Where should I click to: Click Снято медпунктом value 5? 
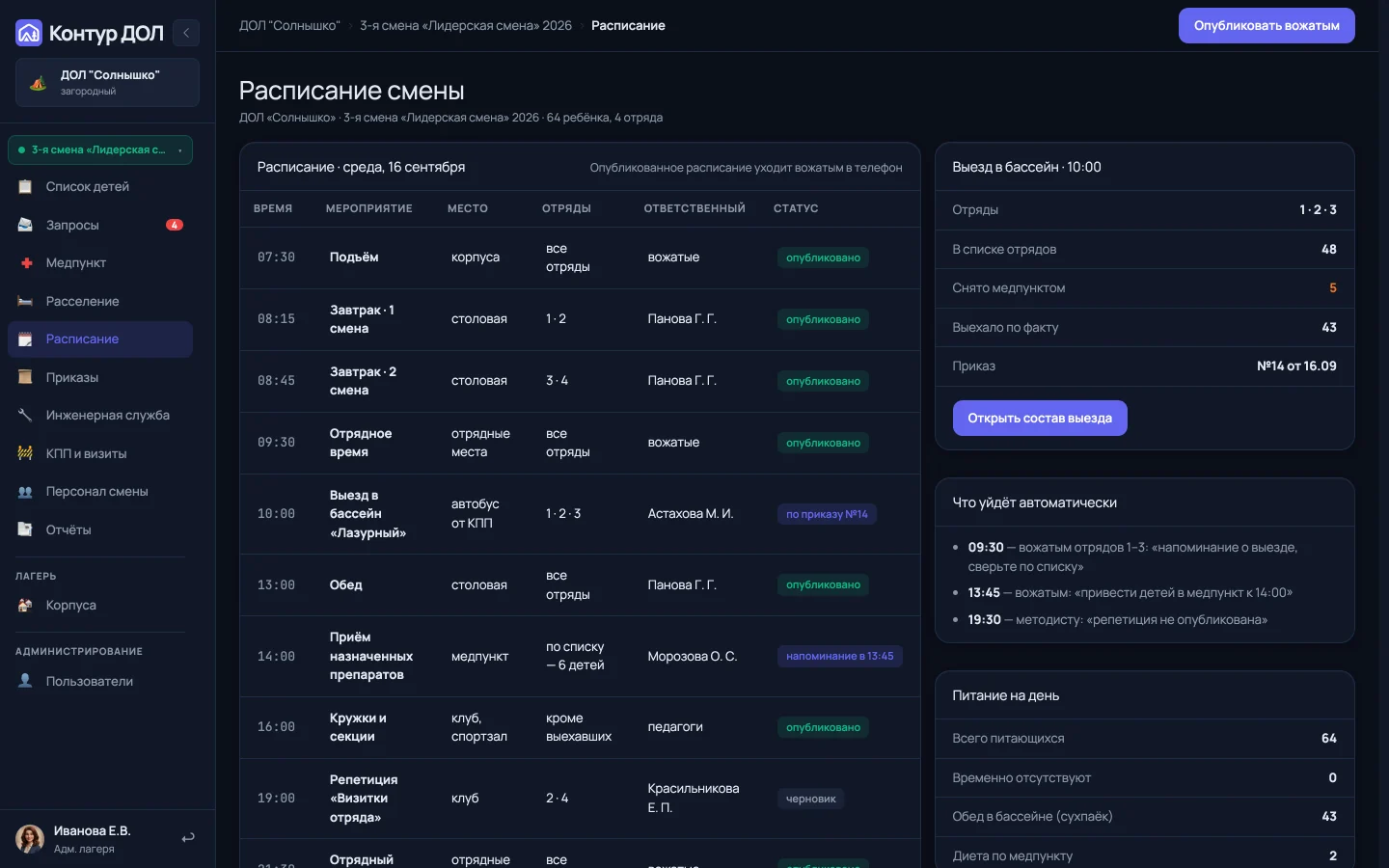(x=1333, y=288)
